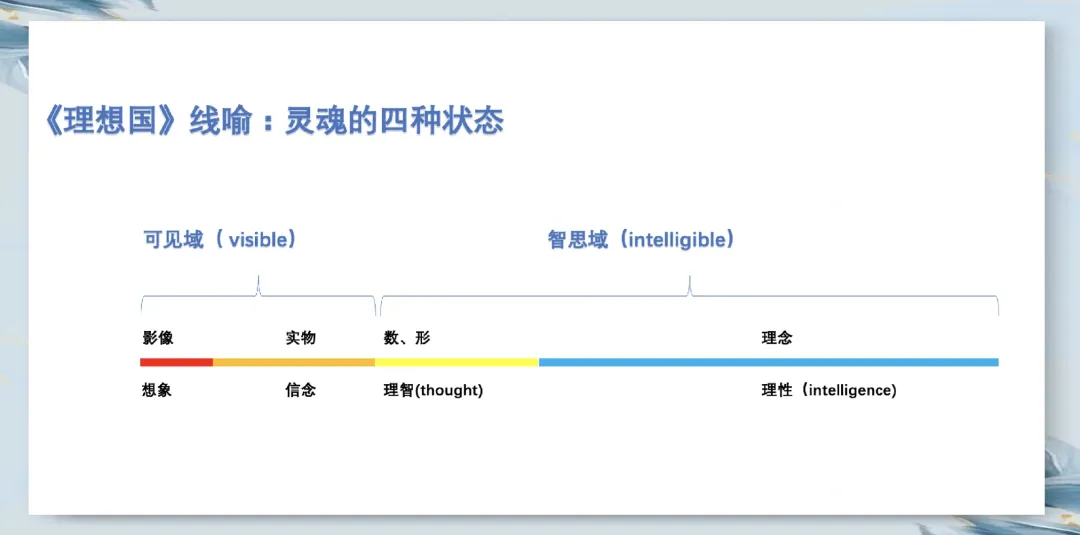
Task: Click the blue segment of the line
Action: [x=769, y=362]
